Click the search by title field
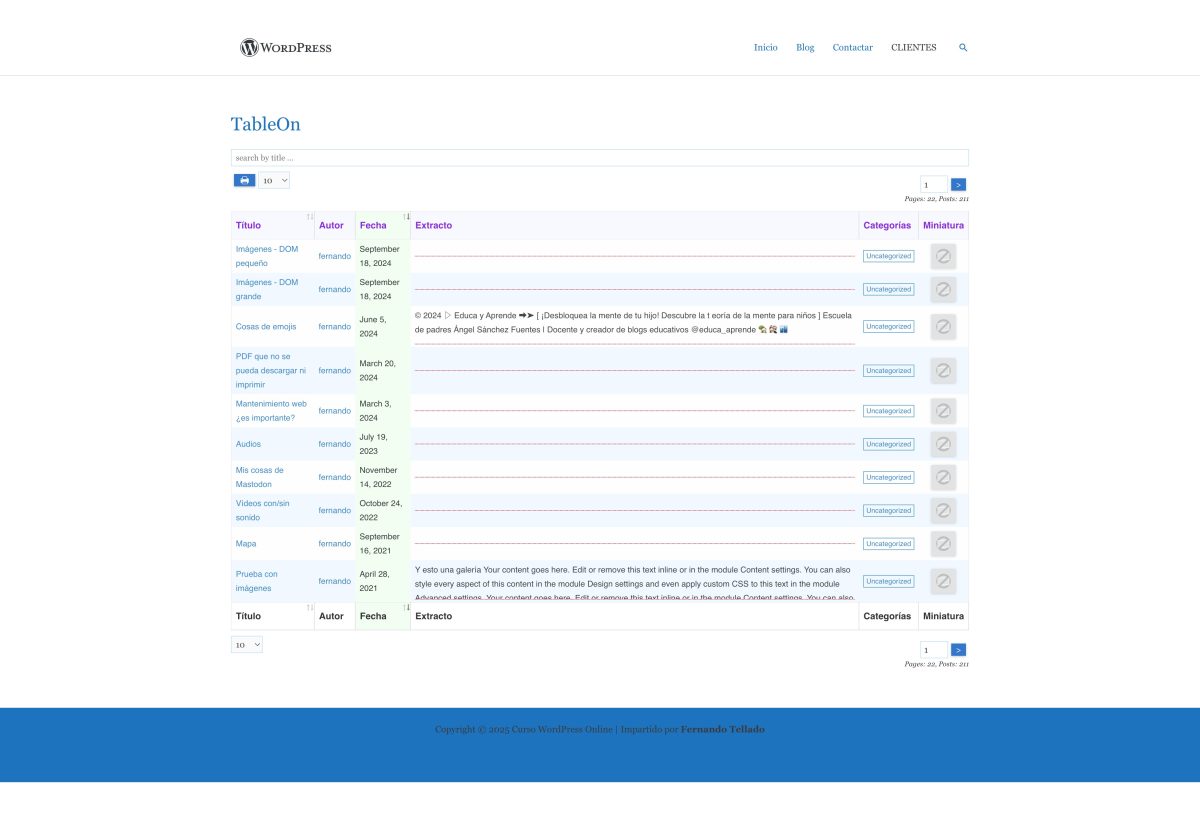The height and width of the screenshot is (832, 1200). (599, 158)
